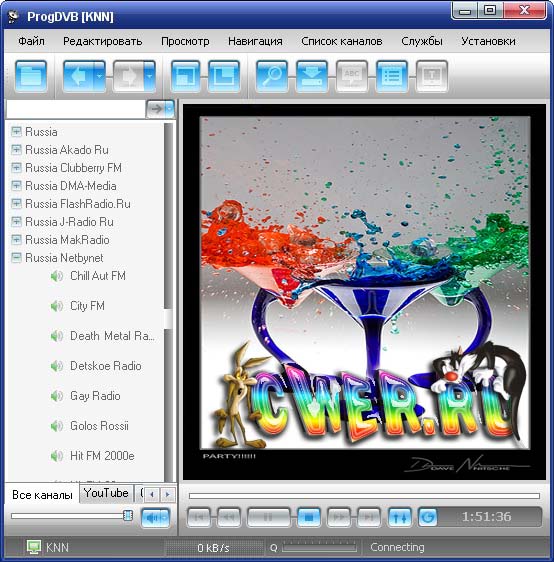Click speaker icon next to Chill Aut FM

click(57, 276)
